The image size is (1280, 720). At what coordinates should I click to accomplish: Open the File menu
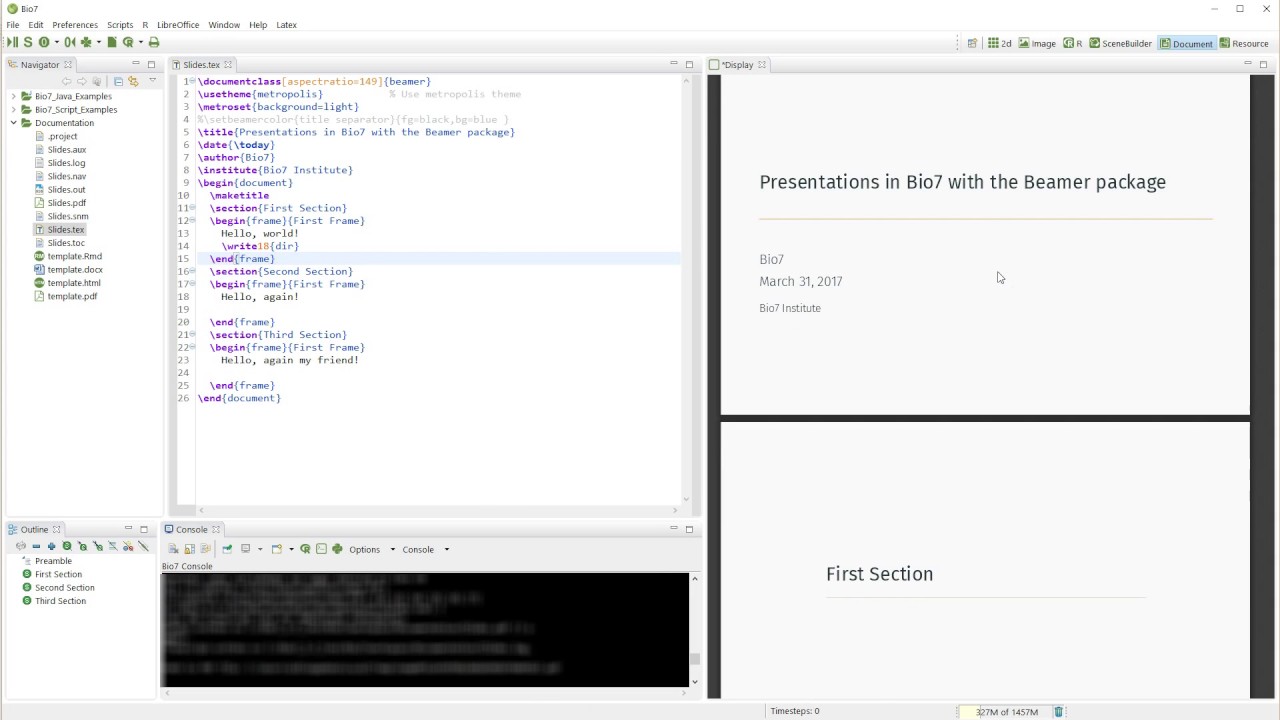tap(13, 24)
